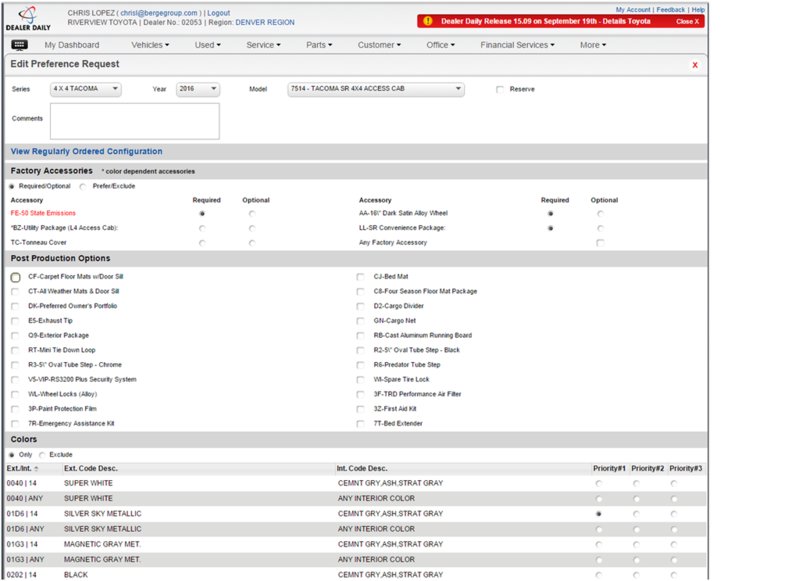Open the My Account link
799x581 pixels.
(x=632, y=10)
